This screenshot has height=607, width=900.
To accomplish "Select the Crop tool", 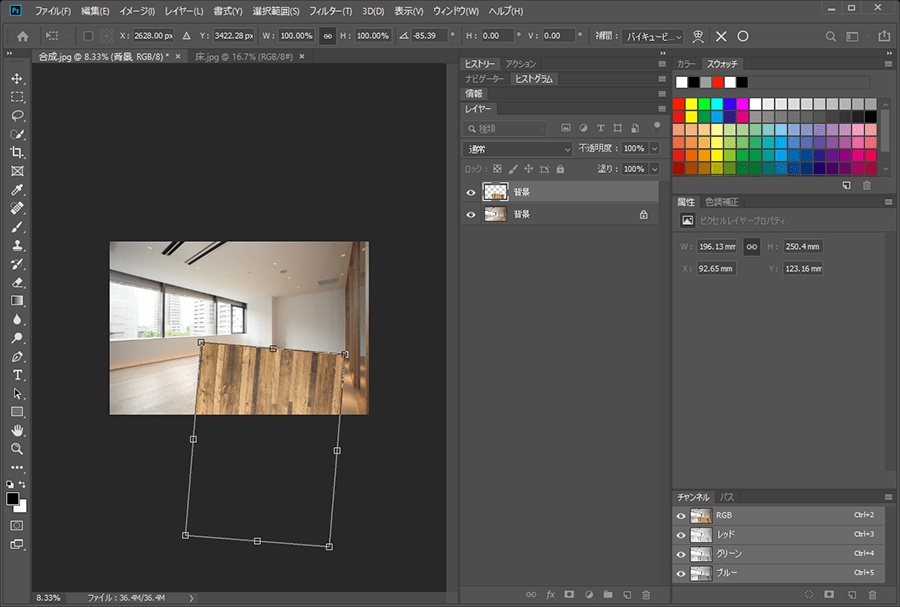I will coord(17,152).
